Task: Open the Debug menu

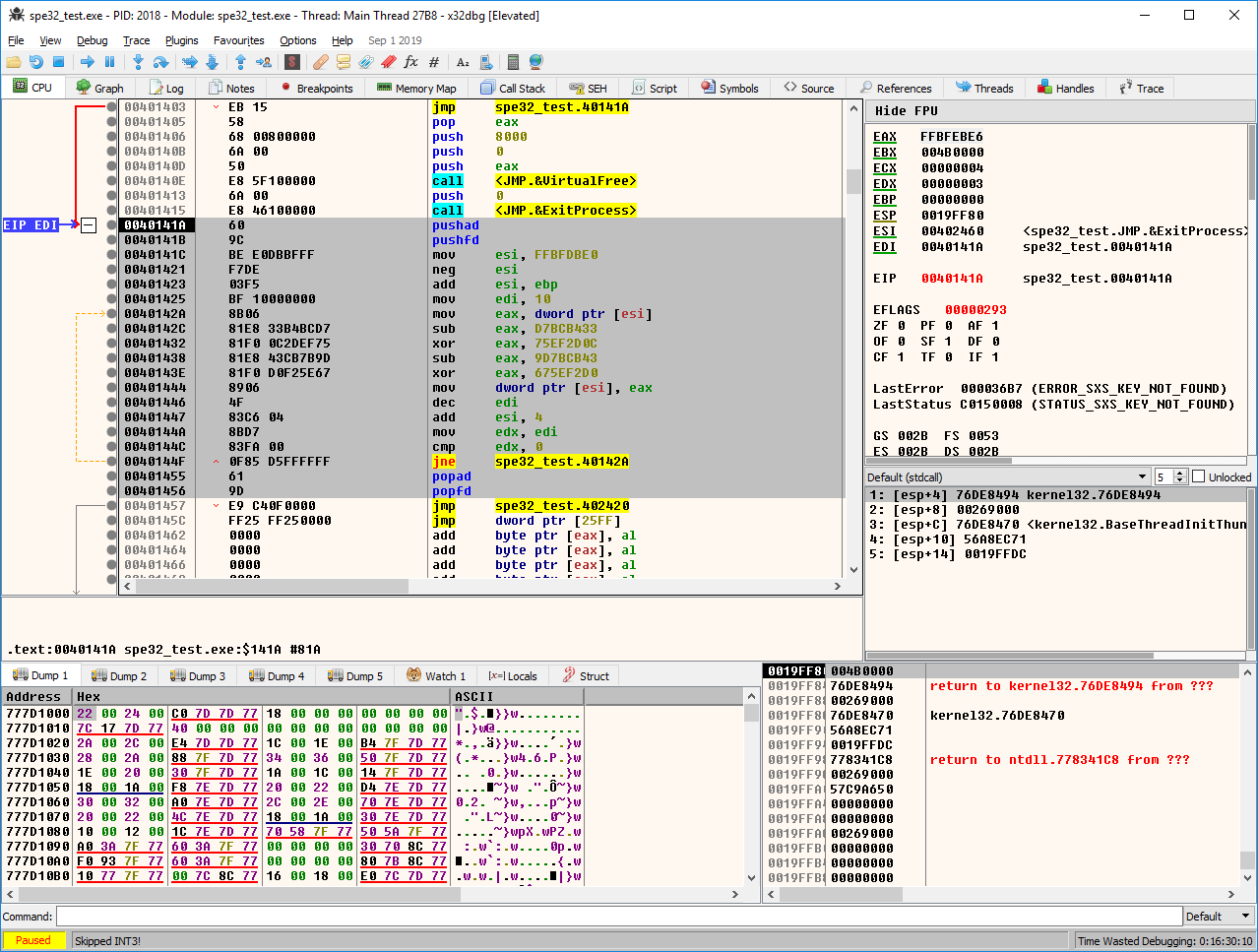Action: (92, 40)
